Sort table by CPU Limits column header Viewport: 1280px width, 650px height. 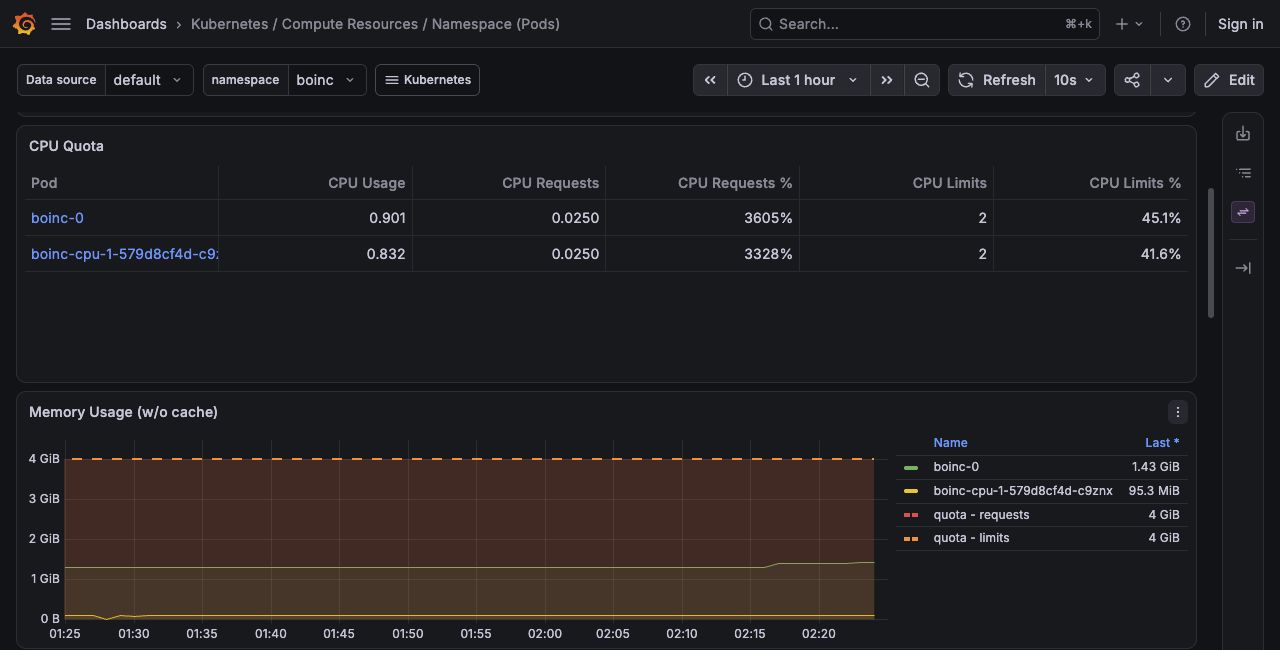click(949, 183)
